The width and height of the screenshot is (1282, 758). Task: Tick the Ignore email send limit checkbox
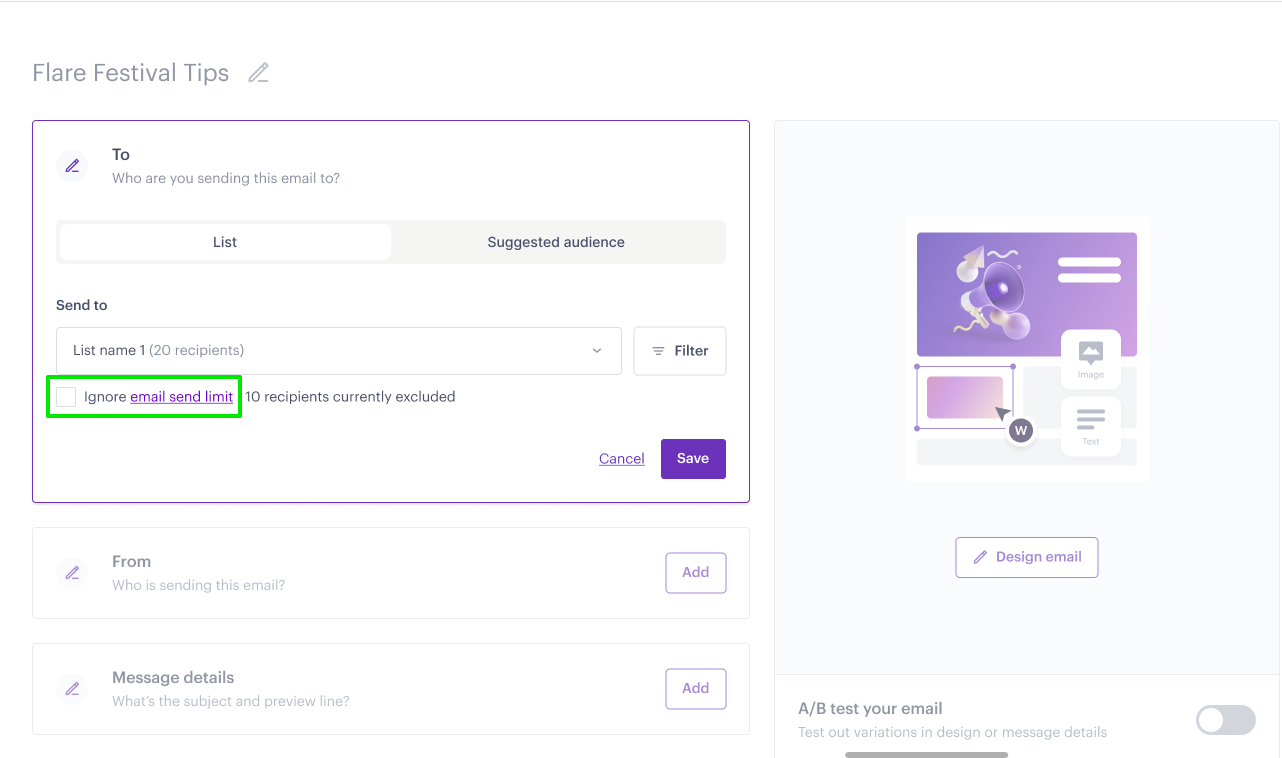pyautogui.click(x=66, y=397)
